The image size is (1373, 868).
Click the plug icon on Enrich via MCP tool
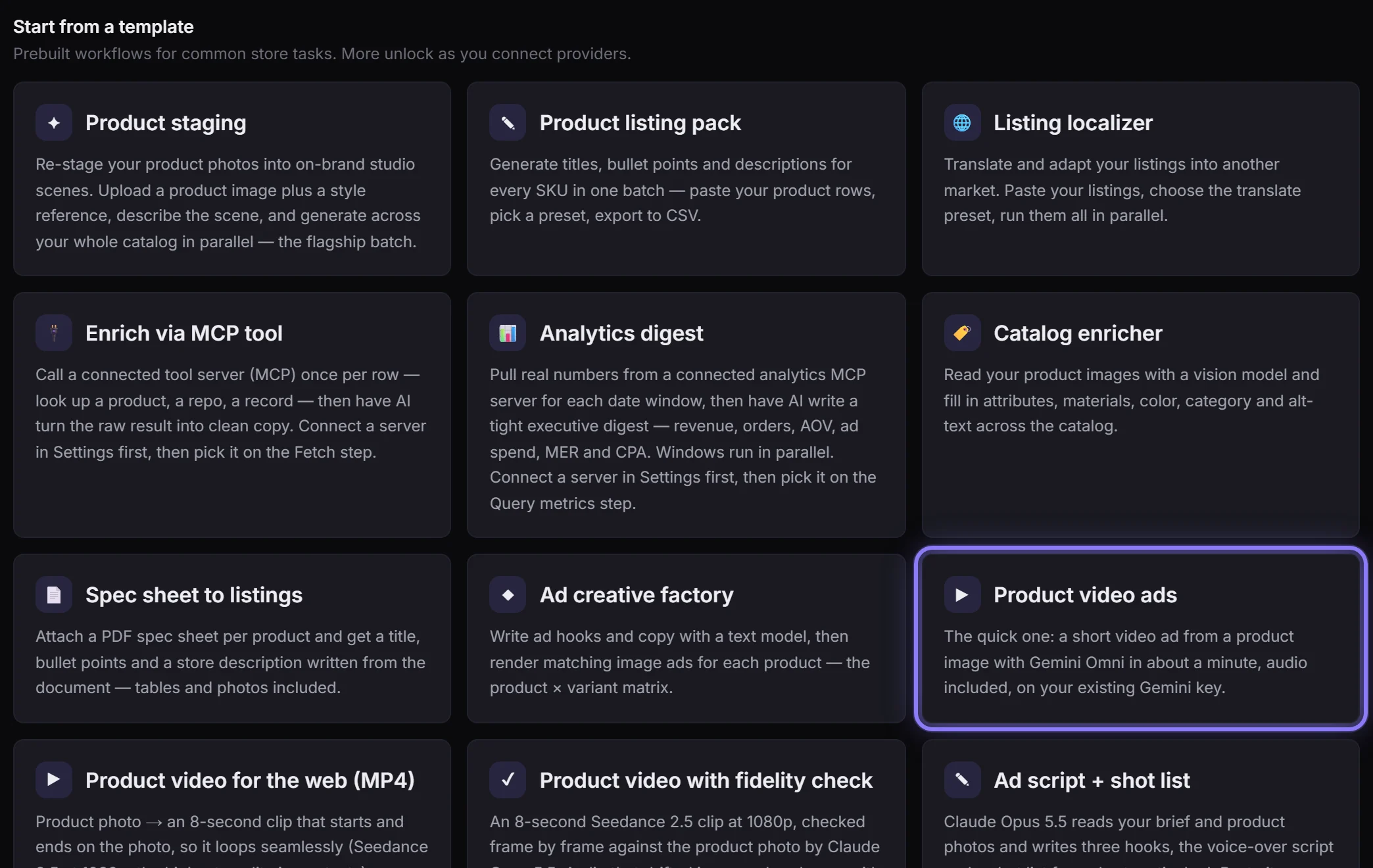(x=54, y=333)
